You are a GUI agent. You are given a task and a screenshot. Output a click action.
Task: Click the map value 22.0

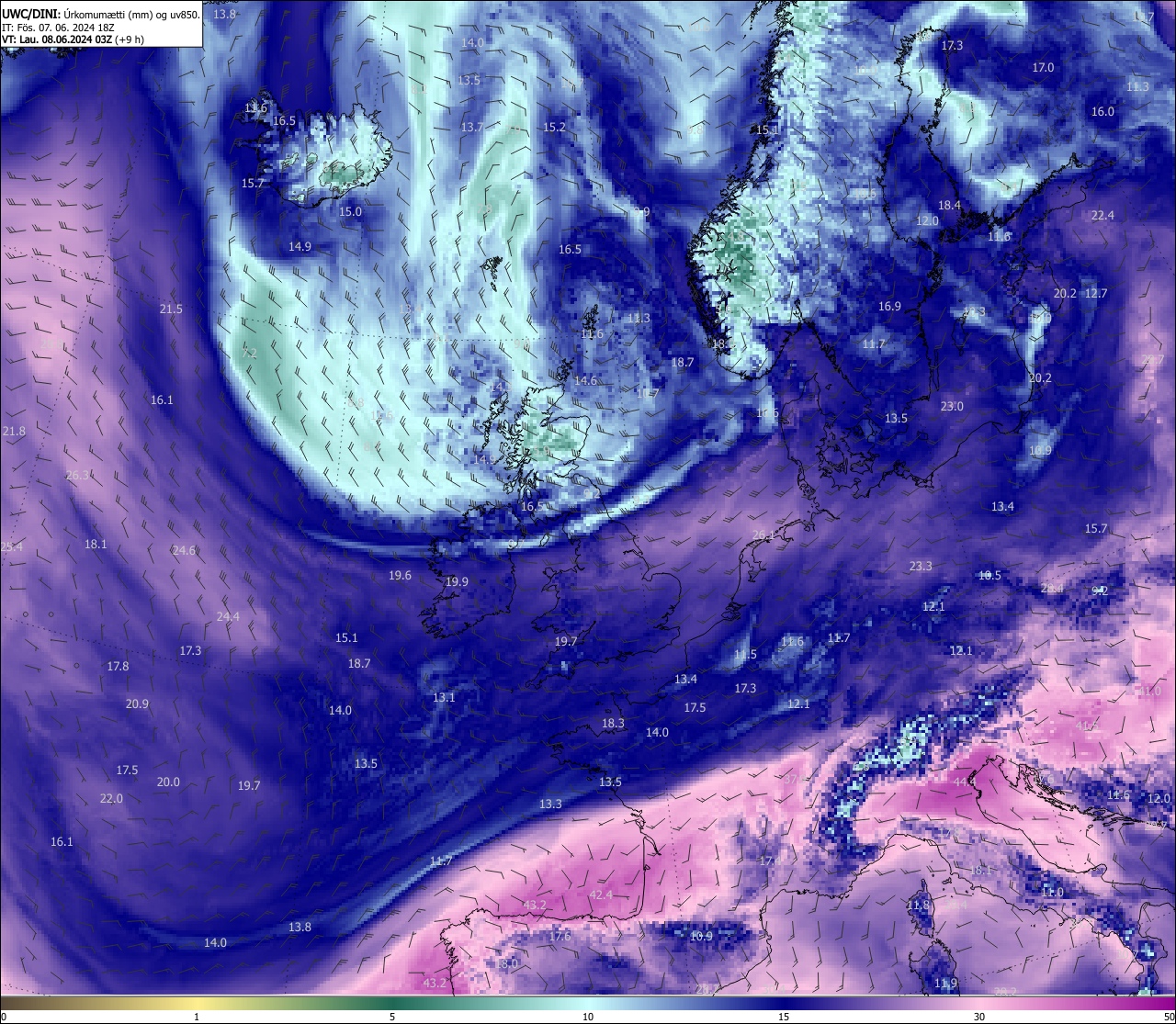coord(111,799)
